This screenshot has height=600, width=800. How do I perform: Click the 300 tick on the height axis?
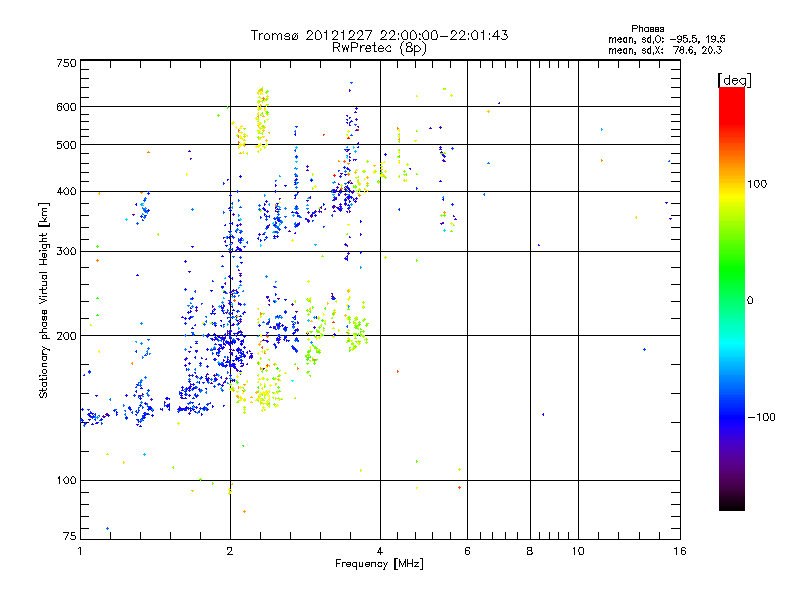click(66, 251)
